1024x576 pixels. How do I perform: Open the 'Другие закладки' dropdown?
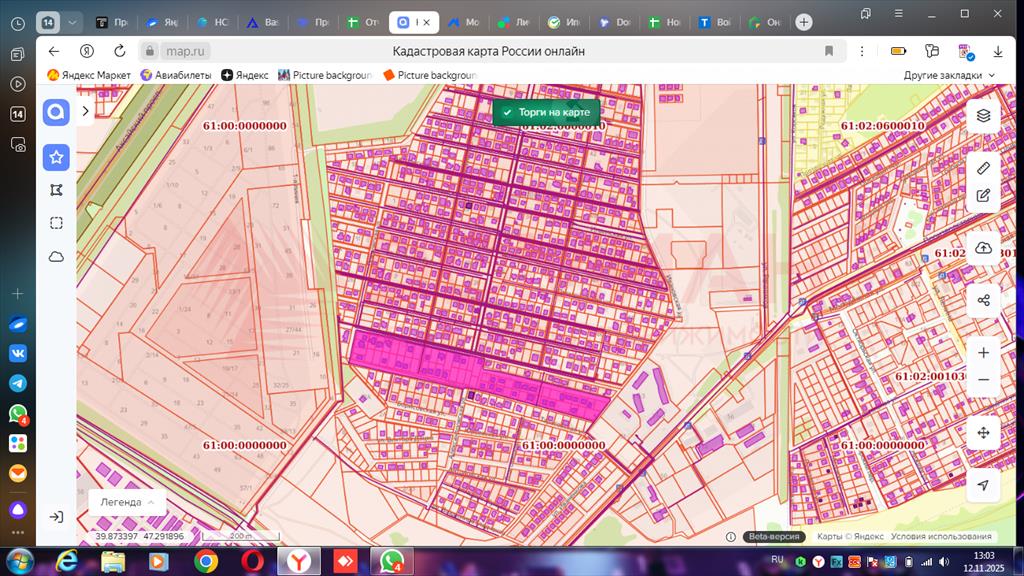click(949, 75)
